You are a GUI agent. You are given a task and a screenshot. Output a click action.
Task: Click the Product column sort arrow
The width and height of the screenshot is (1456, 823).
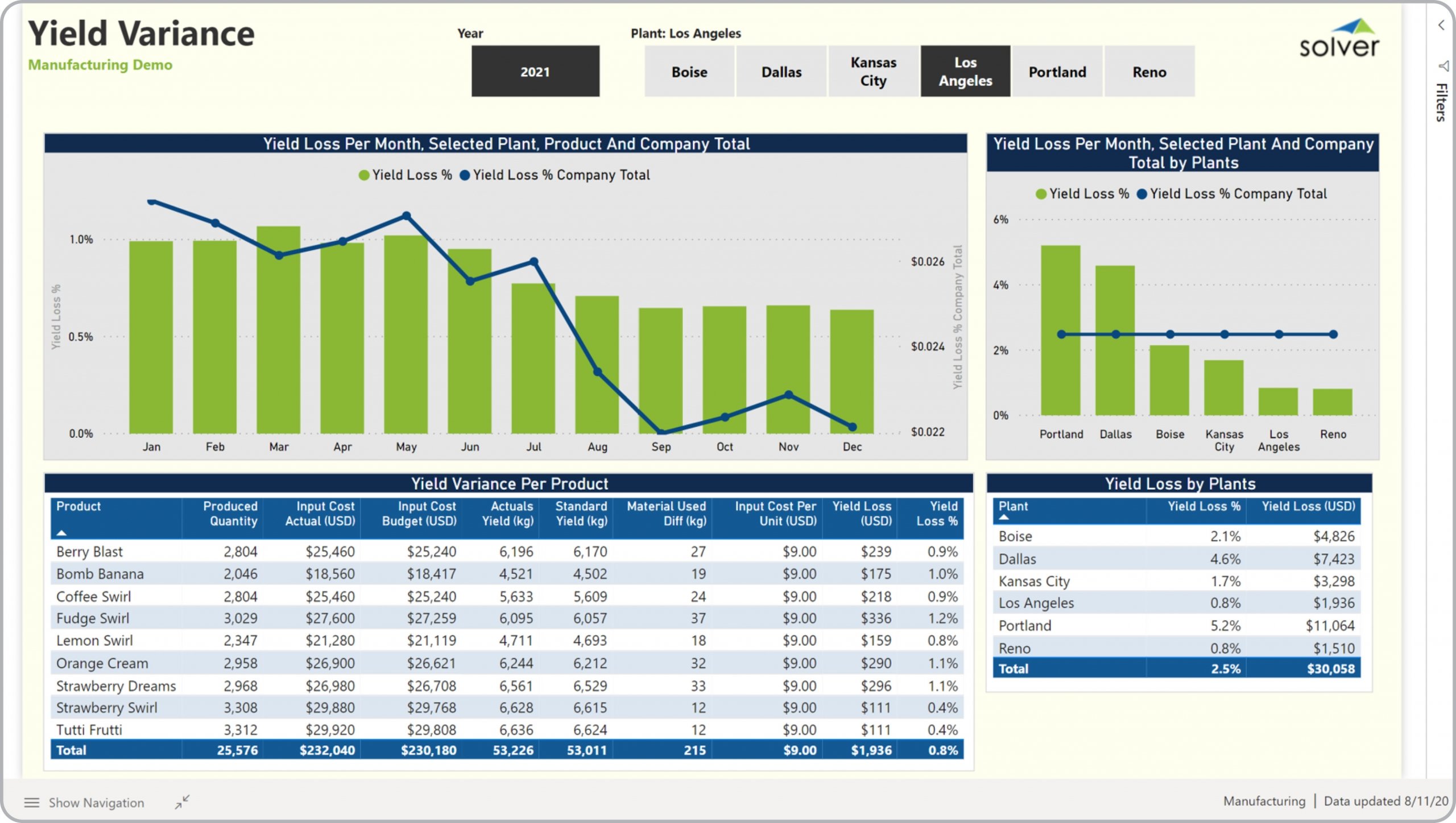click(x=61, y=533)
